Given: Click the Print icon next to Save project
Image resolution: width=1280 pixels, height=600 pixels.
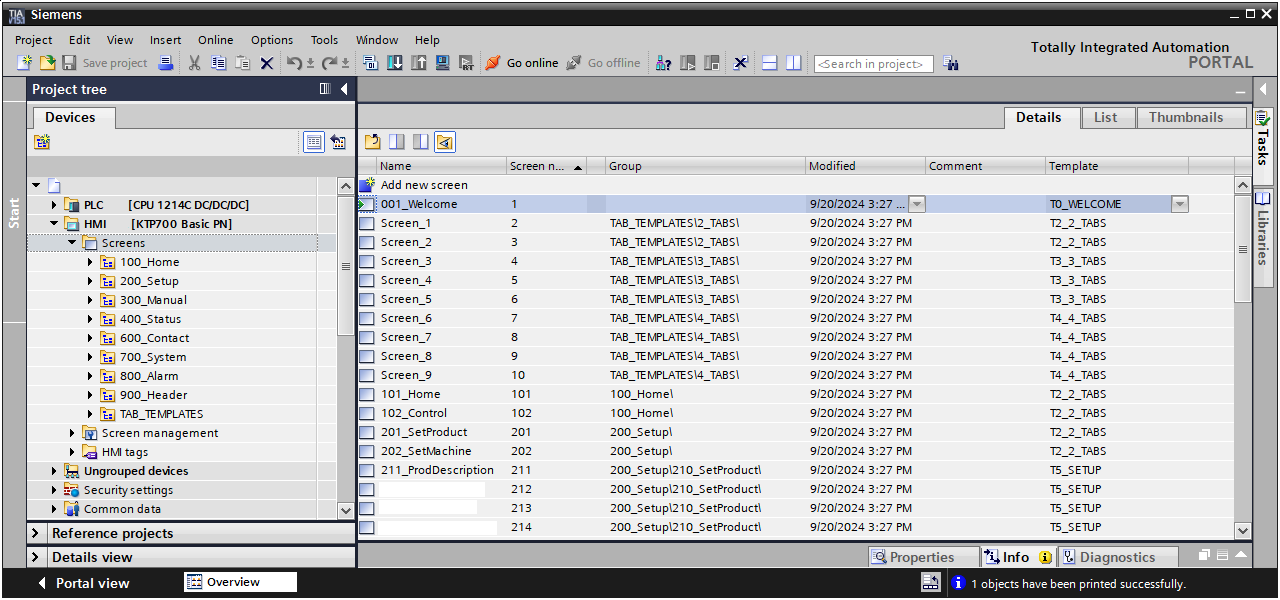Looking at the screenshot, I should (x=166, y=63).
